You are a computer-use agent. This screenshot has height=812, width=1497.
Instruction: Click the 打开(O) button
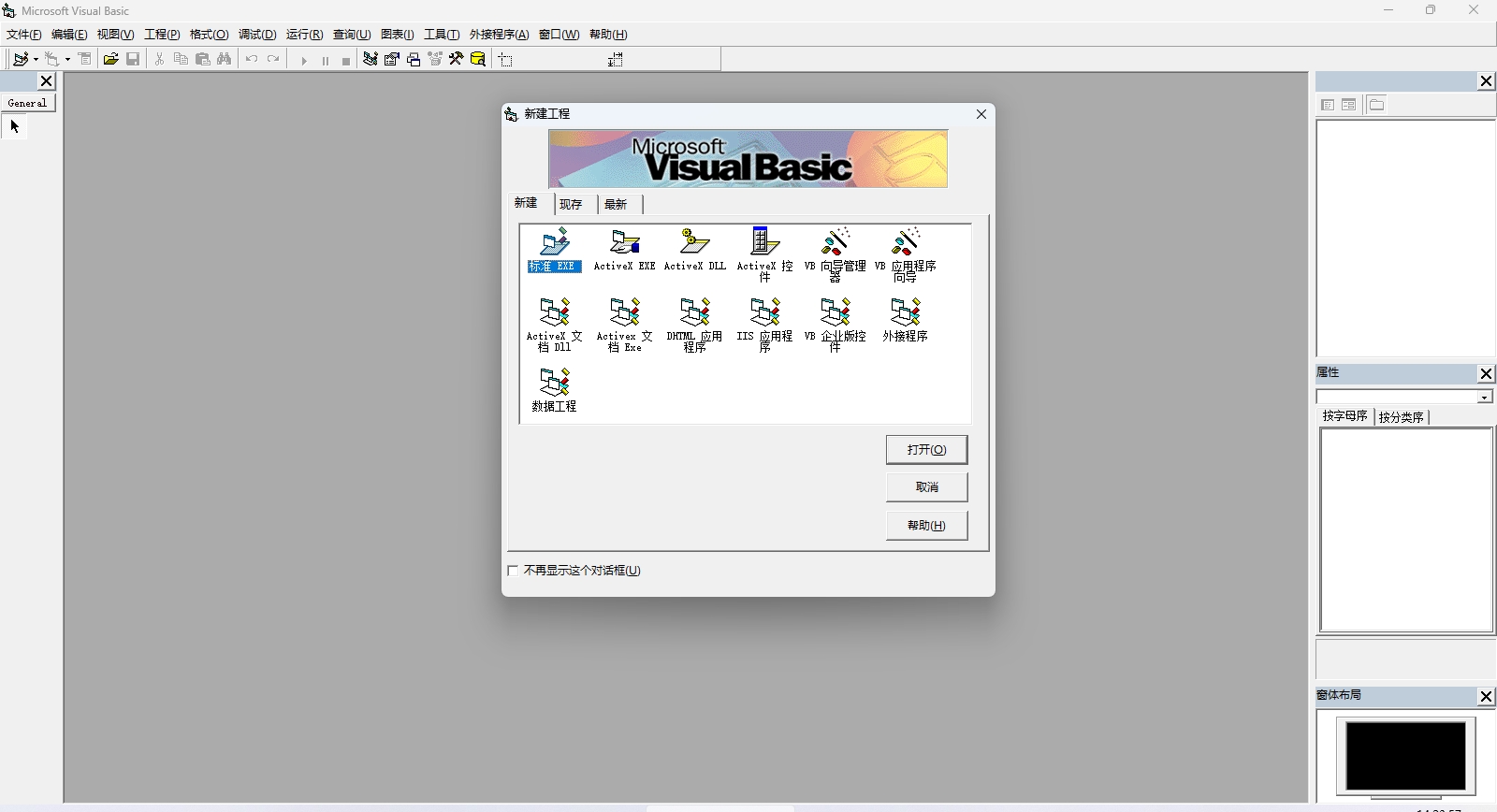point(926,450)
